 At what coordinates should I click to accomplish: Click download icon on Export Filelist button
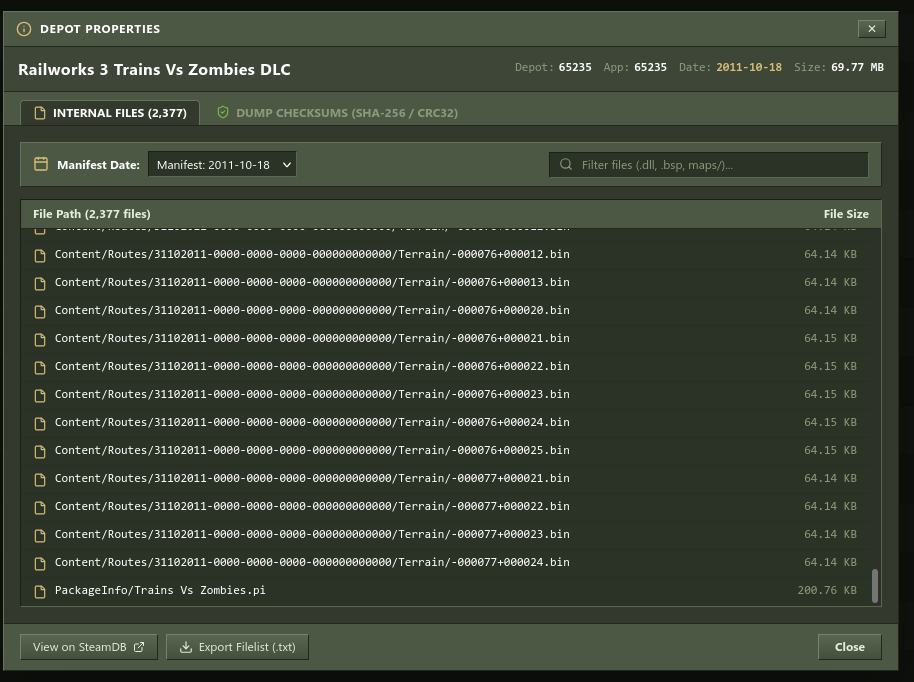[x=185, y=647]
